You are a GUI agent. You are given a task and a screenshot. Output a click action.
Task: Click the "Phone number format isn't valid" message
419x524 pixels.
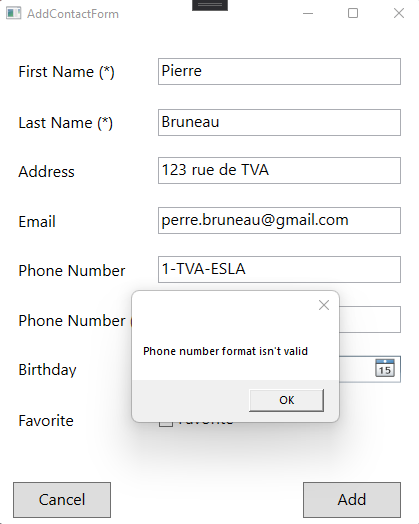pos(225,351)
